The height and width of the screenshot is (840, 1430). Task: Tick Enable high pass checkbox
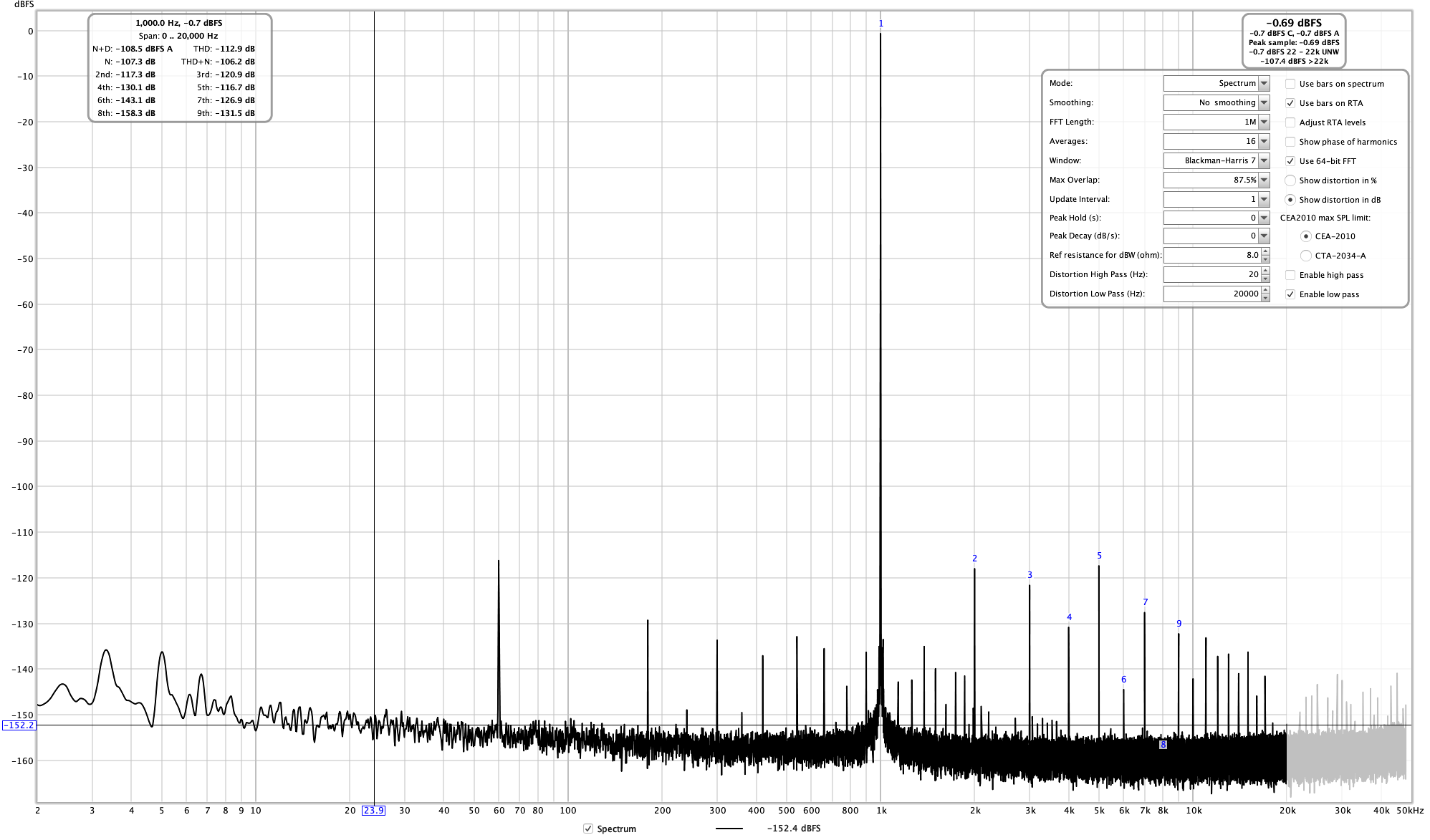coord(1290,275)
